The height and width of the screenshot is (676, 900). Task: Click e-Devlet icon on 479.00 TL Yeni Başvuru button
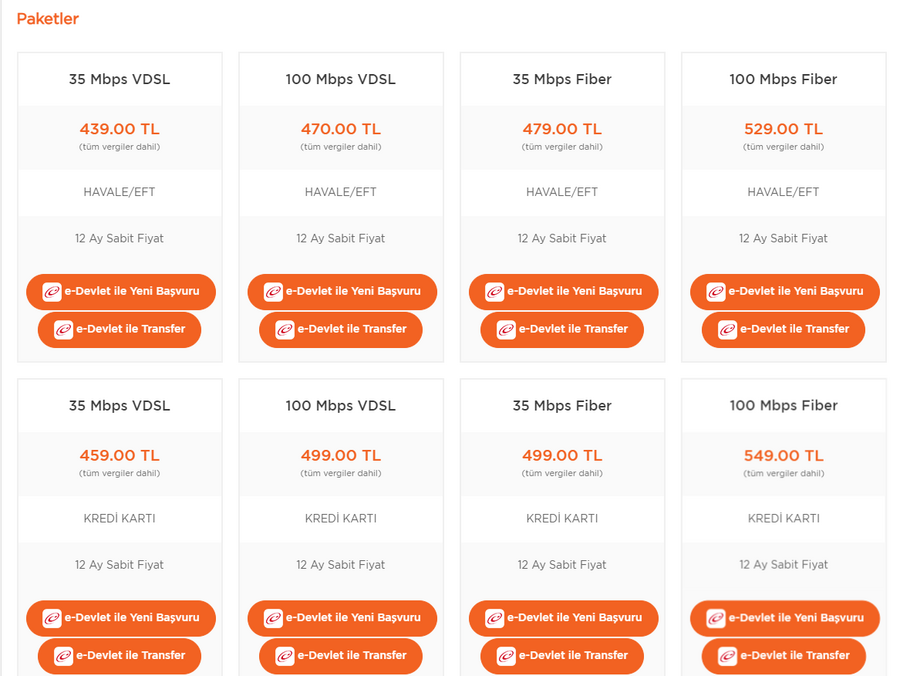(x=494, y=292)
